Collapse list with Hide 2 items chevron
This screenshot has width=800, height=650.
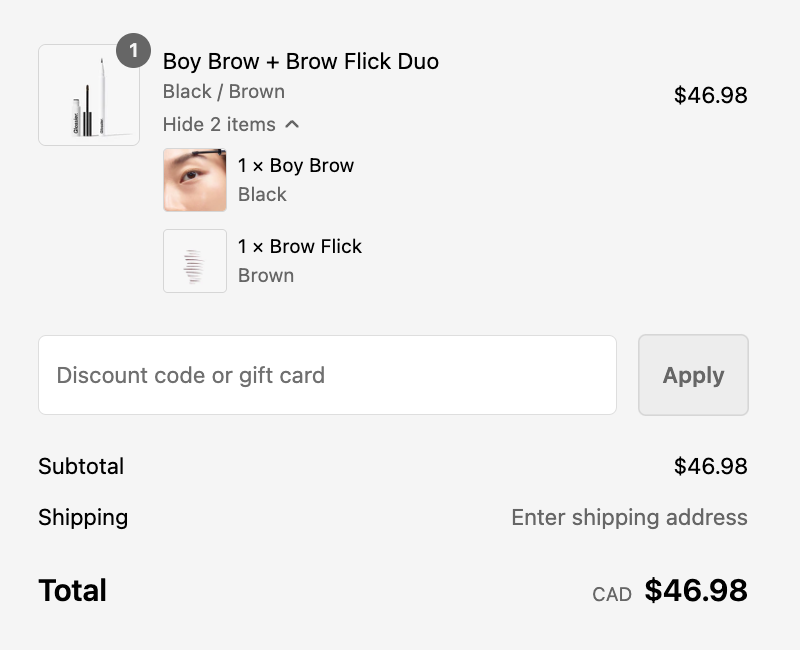click(x=292, y=125)
